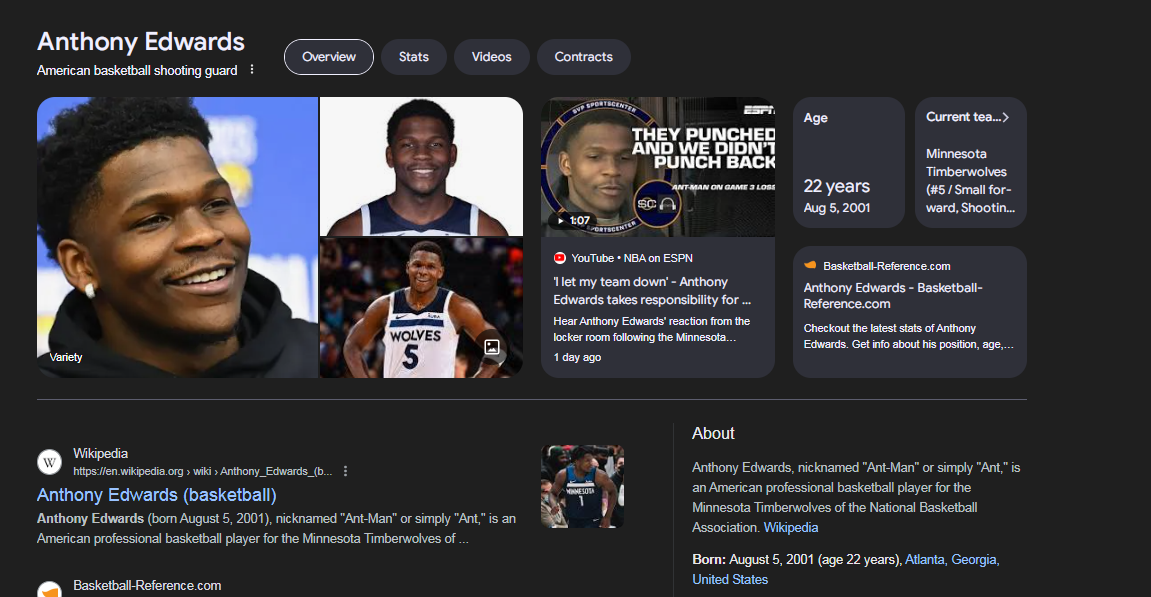Select the Overview tab

click(x=329, y=57)
